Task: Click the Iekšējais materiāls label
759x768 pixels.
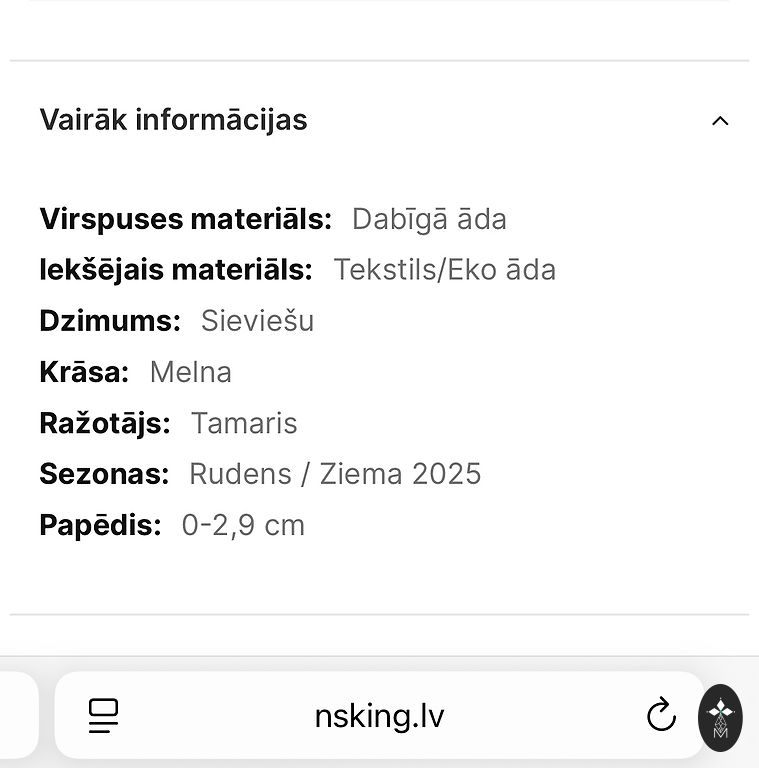Action: tap(176, 270)
